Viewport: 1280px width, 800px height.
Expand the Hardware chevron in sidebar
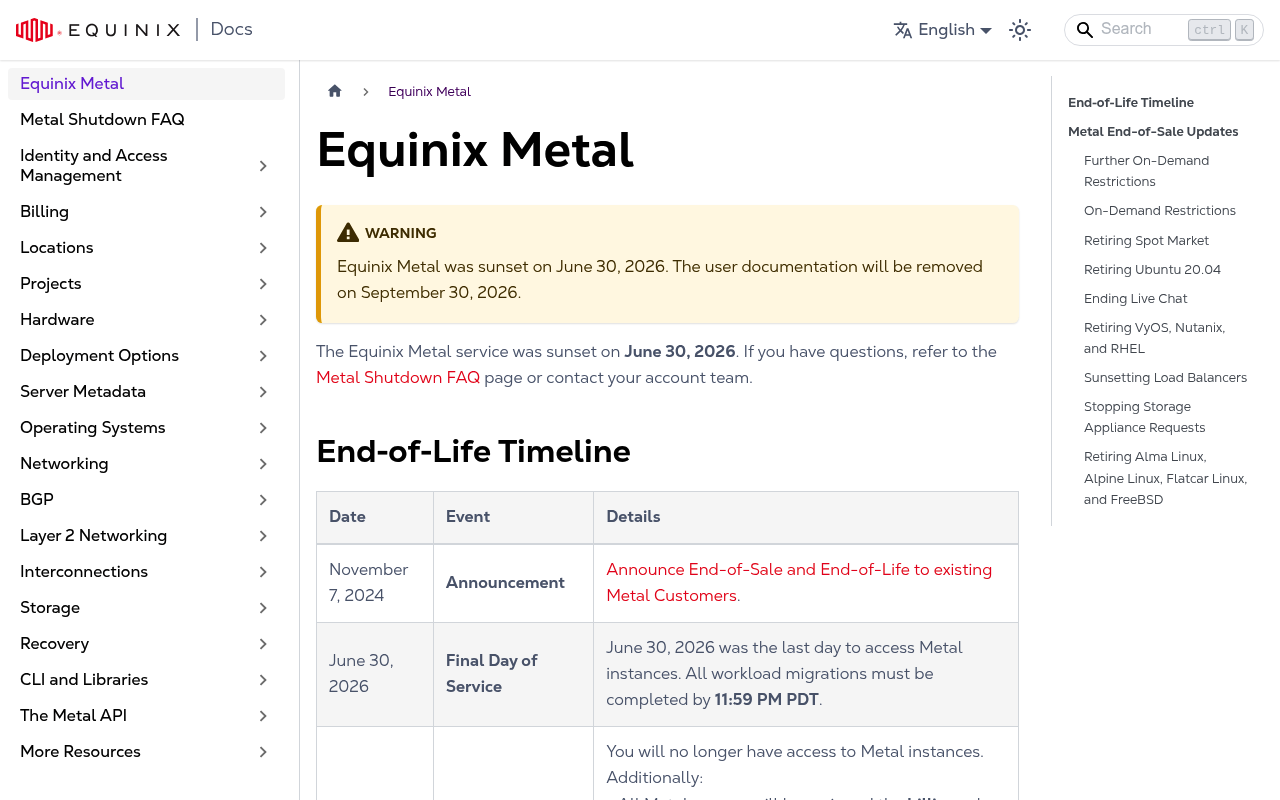[x=263, y=320]
